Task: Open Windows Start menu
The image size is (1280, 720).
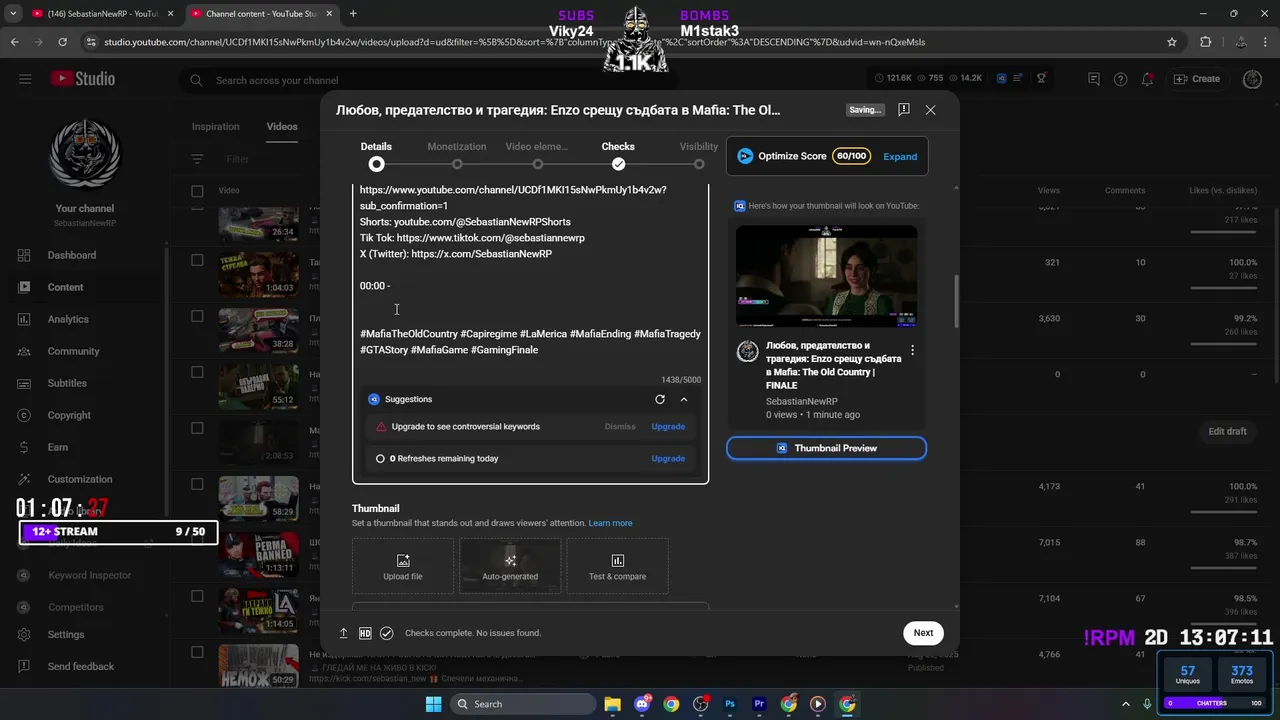Action: [433, 704]
